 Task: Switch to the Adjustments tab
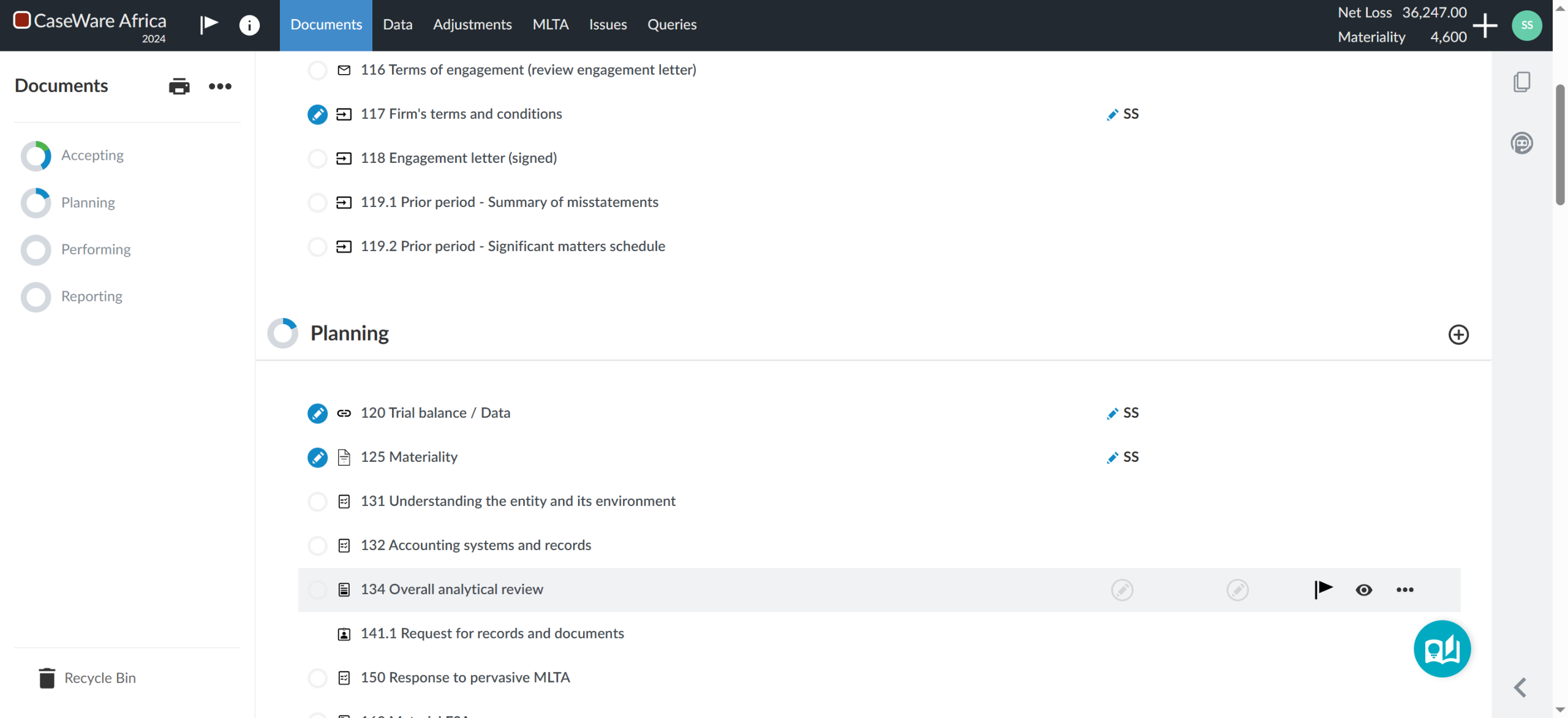coord(472,25)
